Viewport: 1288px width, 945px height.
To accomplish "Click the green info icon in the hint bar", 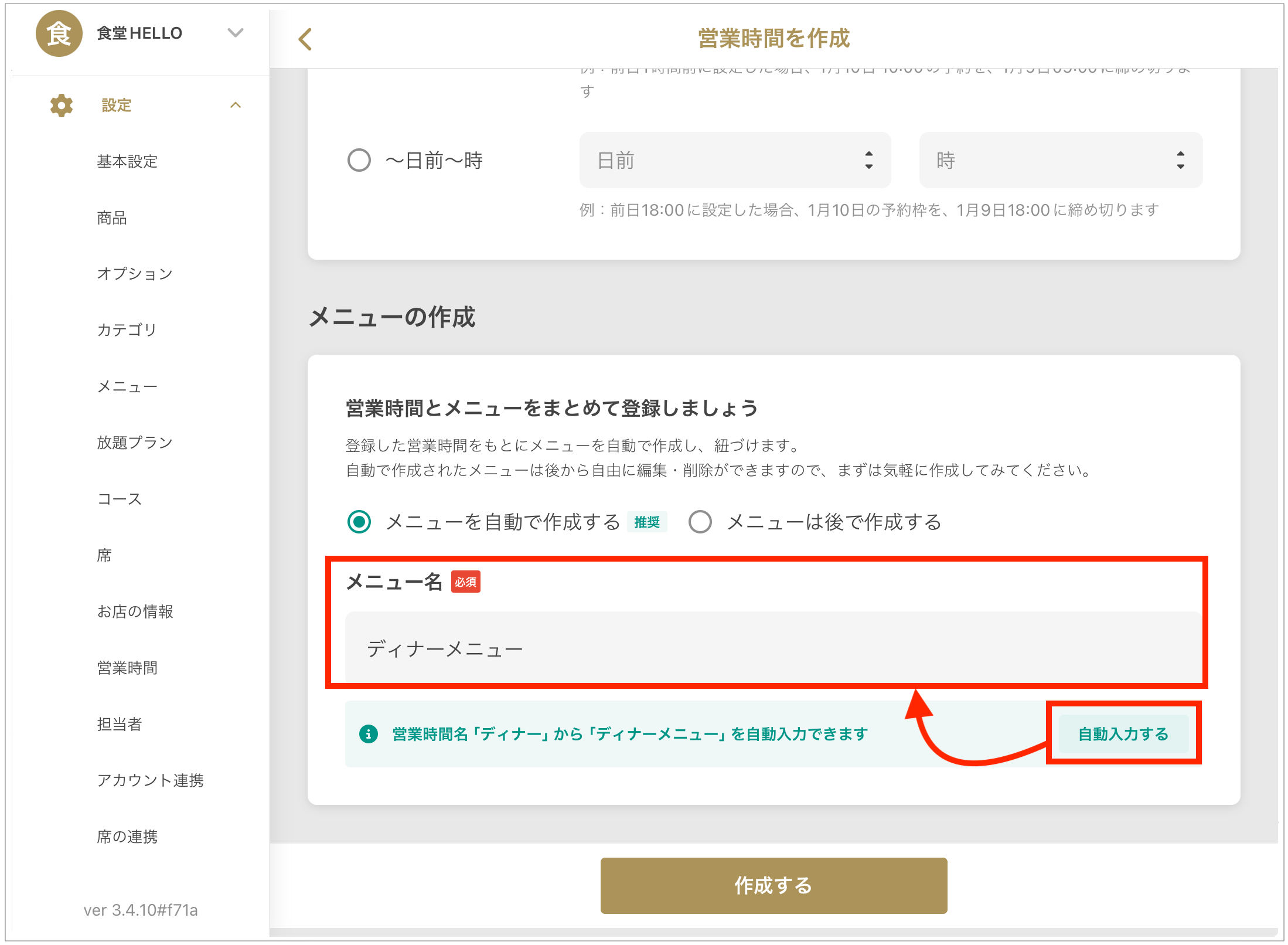I will (368, 734).
